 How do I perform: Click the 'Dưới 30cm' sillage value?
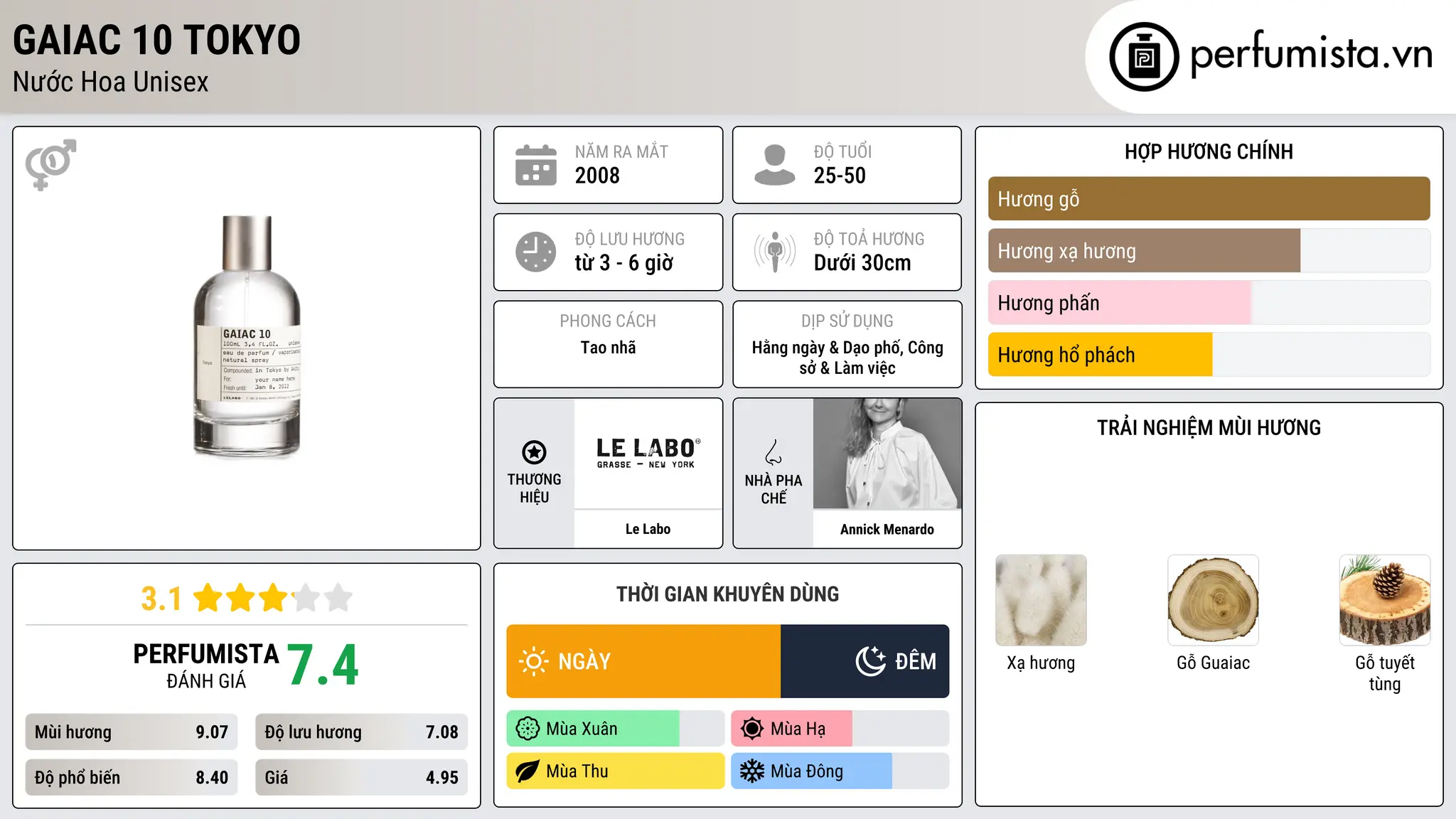click(x=862, y=263)
